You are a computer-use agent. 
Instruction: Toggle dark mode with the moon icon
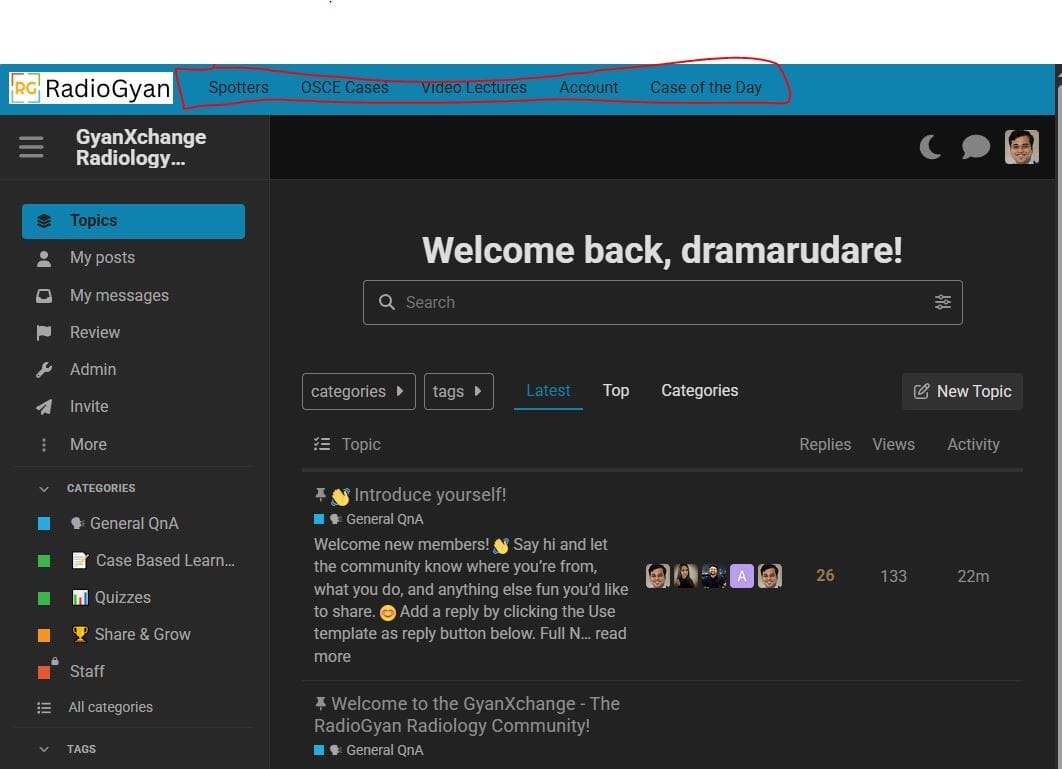[930, 148]
